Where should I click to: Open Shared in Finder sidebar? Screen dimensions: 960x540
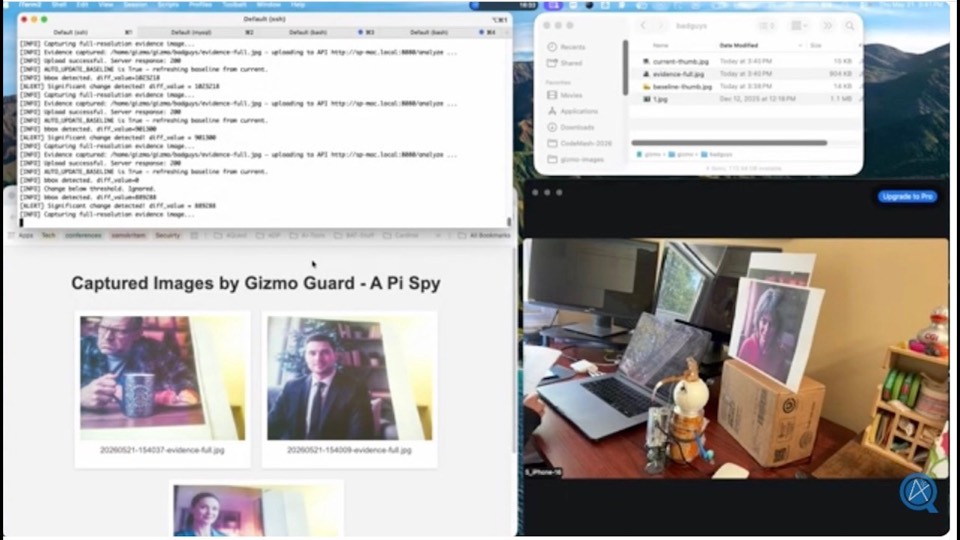click(x=565, y=63)
